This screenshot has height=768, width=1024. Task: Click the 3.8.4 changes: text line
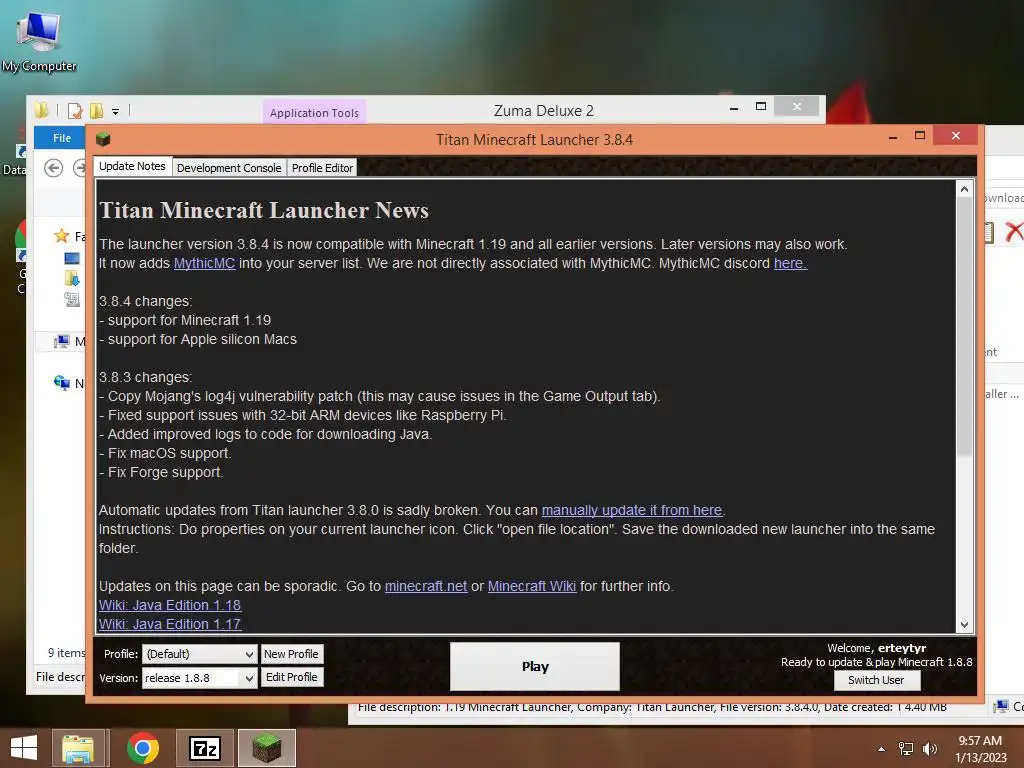[146, 301]
